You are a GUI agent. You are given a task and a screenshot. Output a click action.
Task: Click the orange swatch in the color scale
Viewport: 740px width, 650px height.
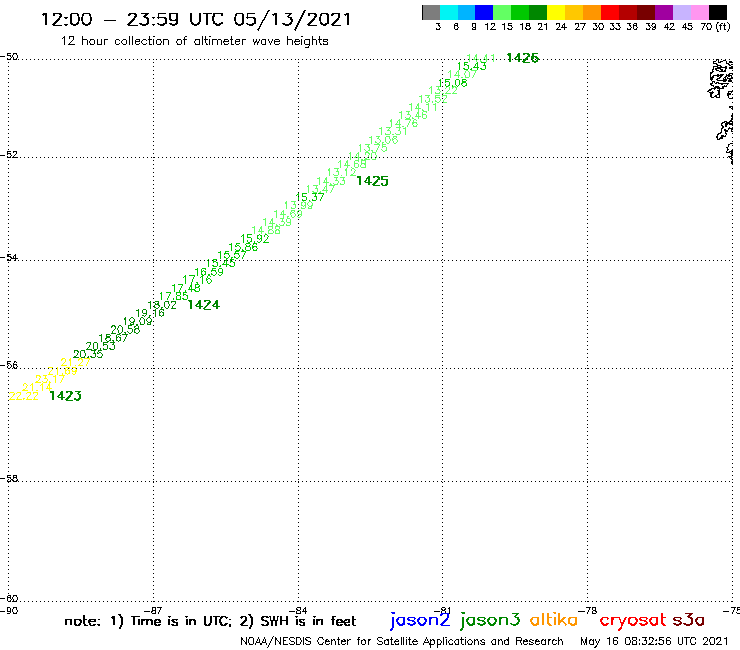592,12
